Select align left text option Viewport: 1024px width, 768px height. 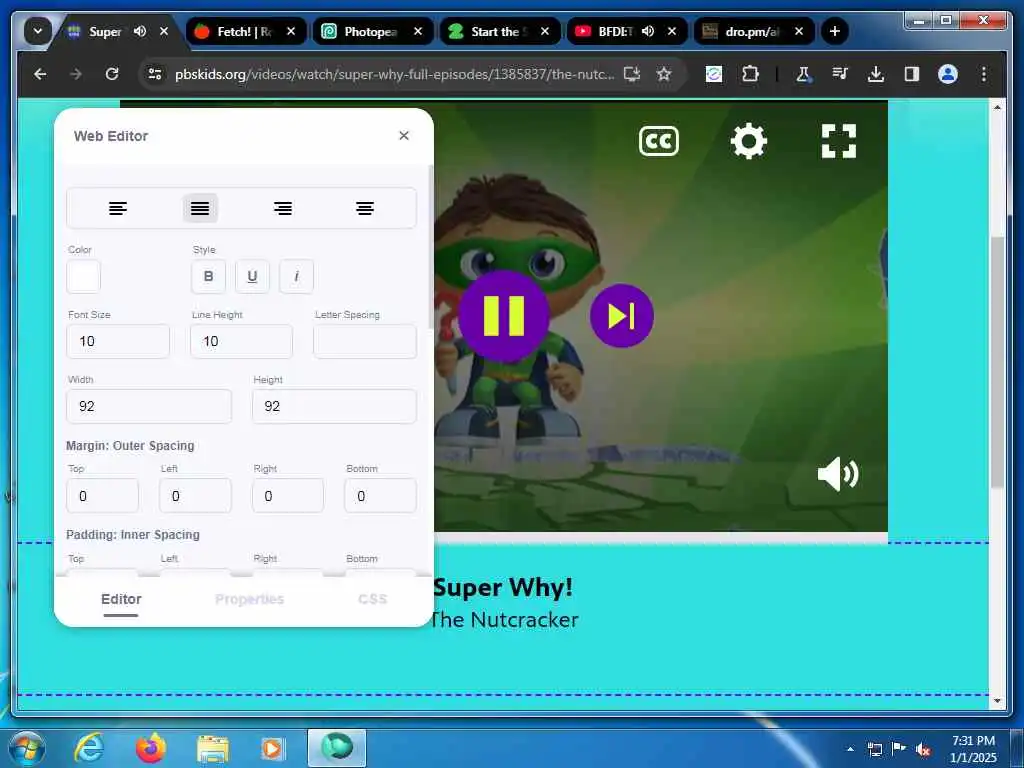click(118, 208)
